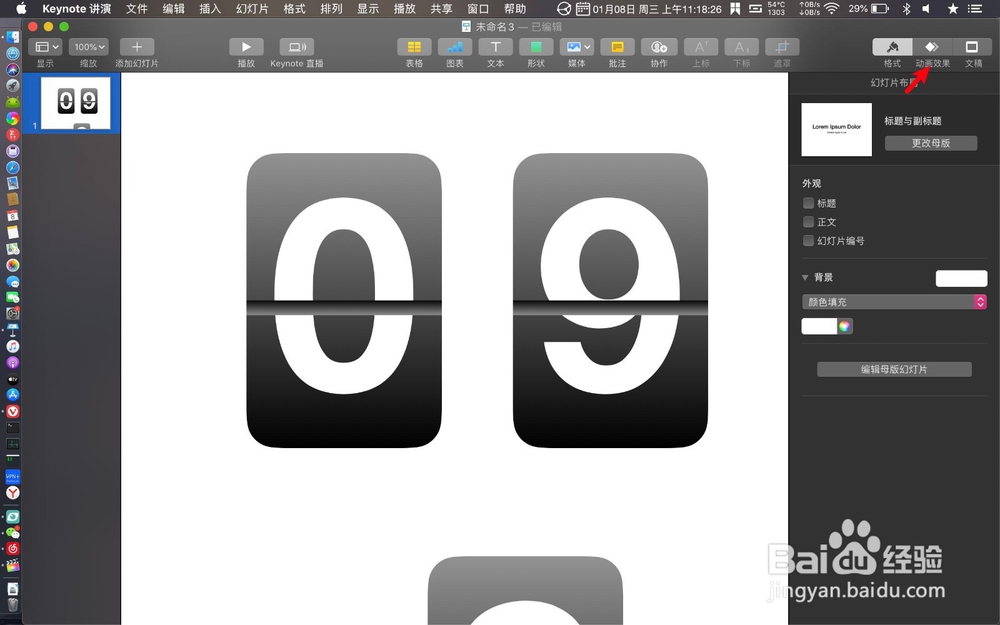Open the Window menu
1000x625 pixels.
478,8
